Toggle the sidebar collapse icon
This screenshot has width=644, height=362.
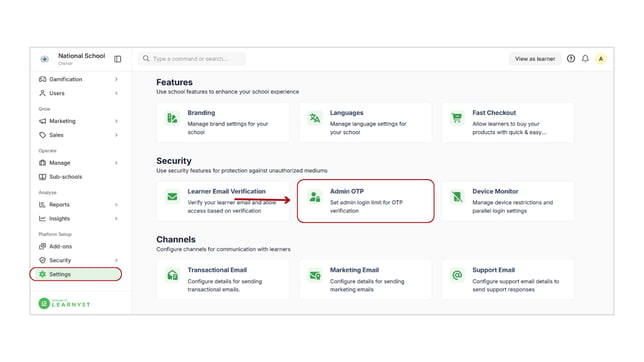coord(117,59)
